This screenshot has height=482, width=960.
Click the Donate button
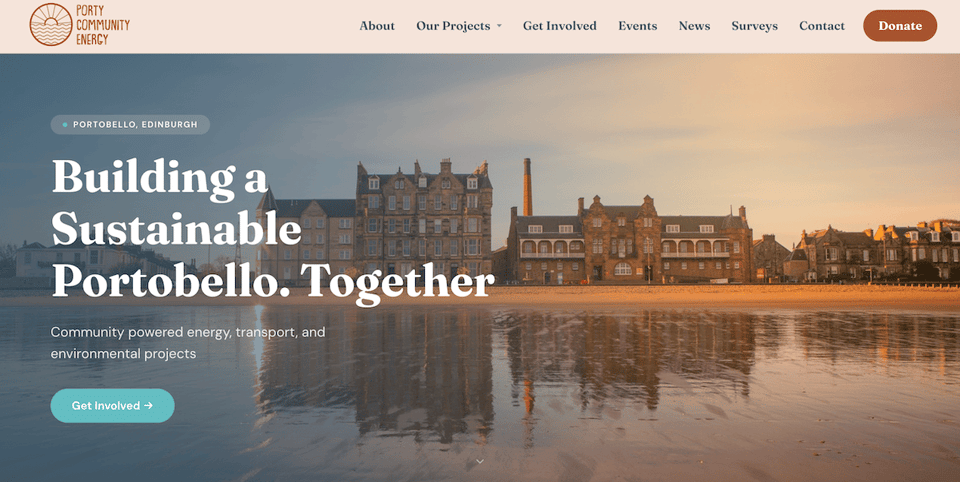900,26
